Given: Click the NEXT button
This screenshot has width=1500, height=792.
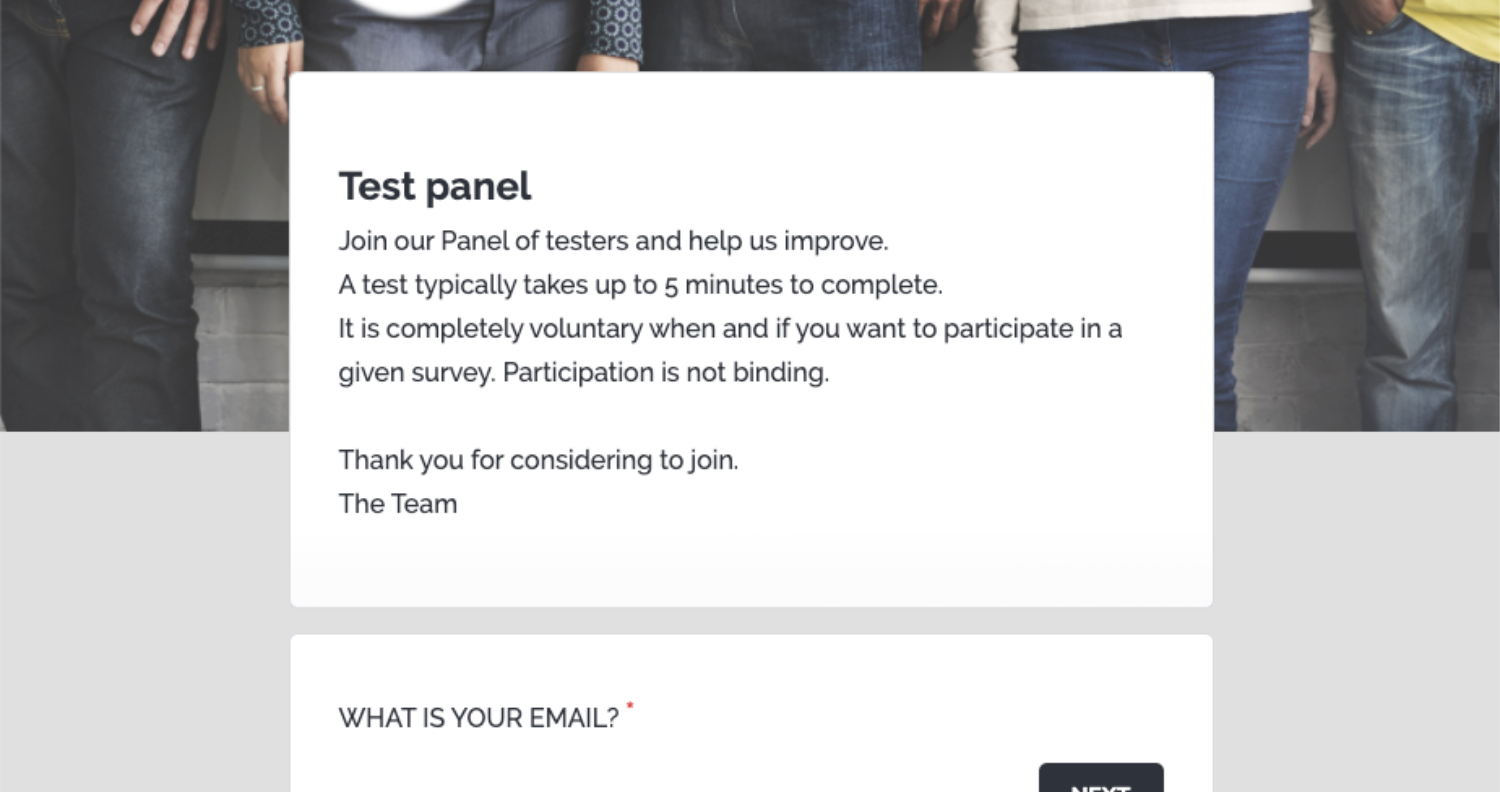Looking at the screenshot, I should click(x=1101, y=778).
